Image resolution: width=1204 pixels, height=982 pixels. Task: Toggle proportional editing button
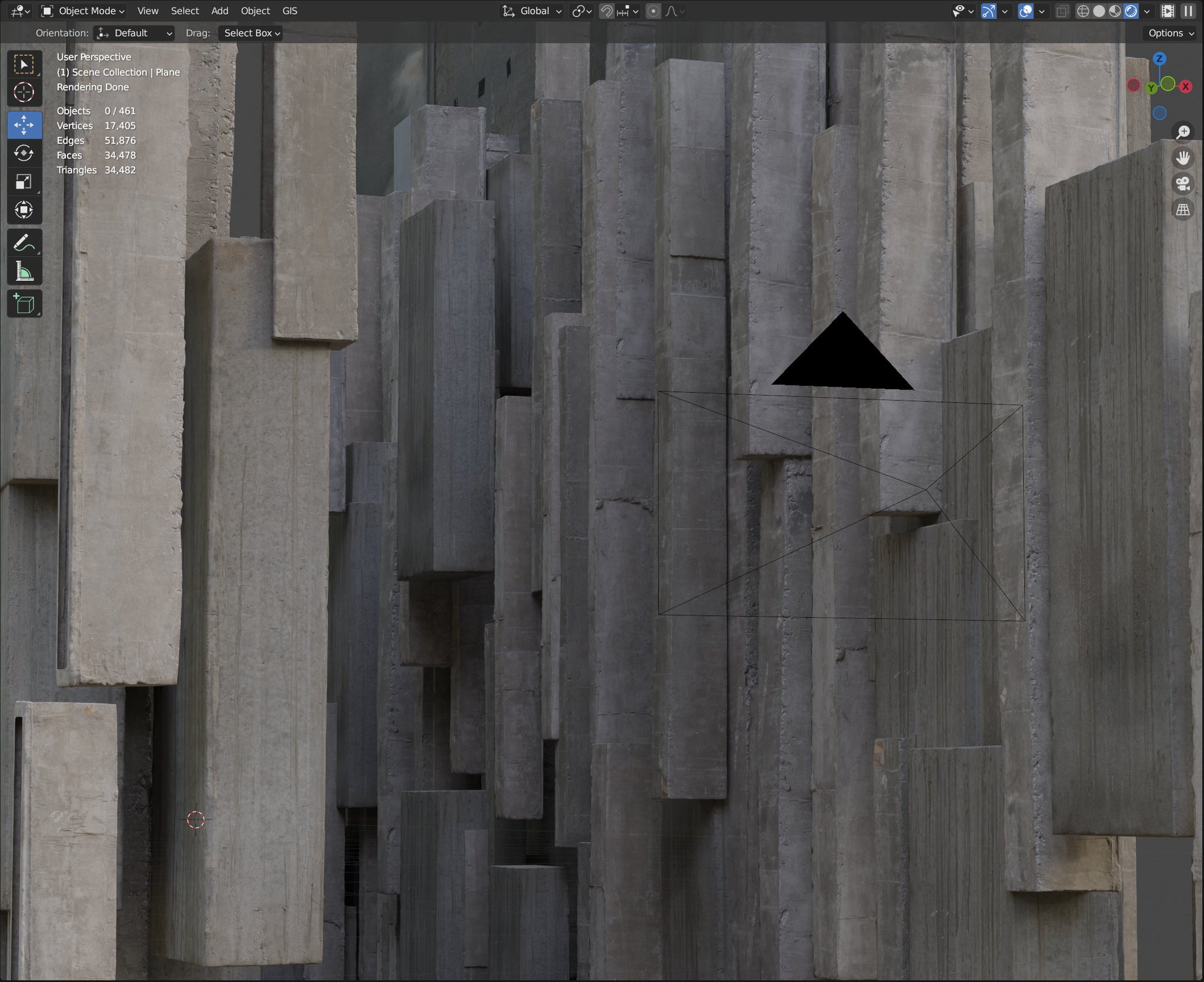click(653, 11)
